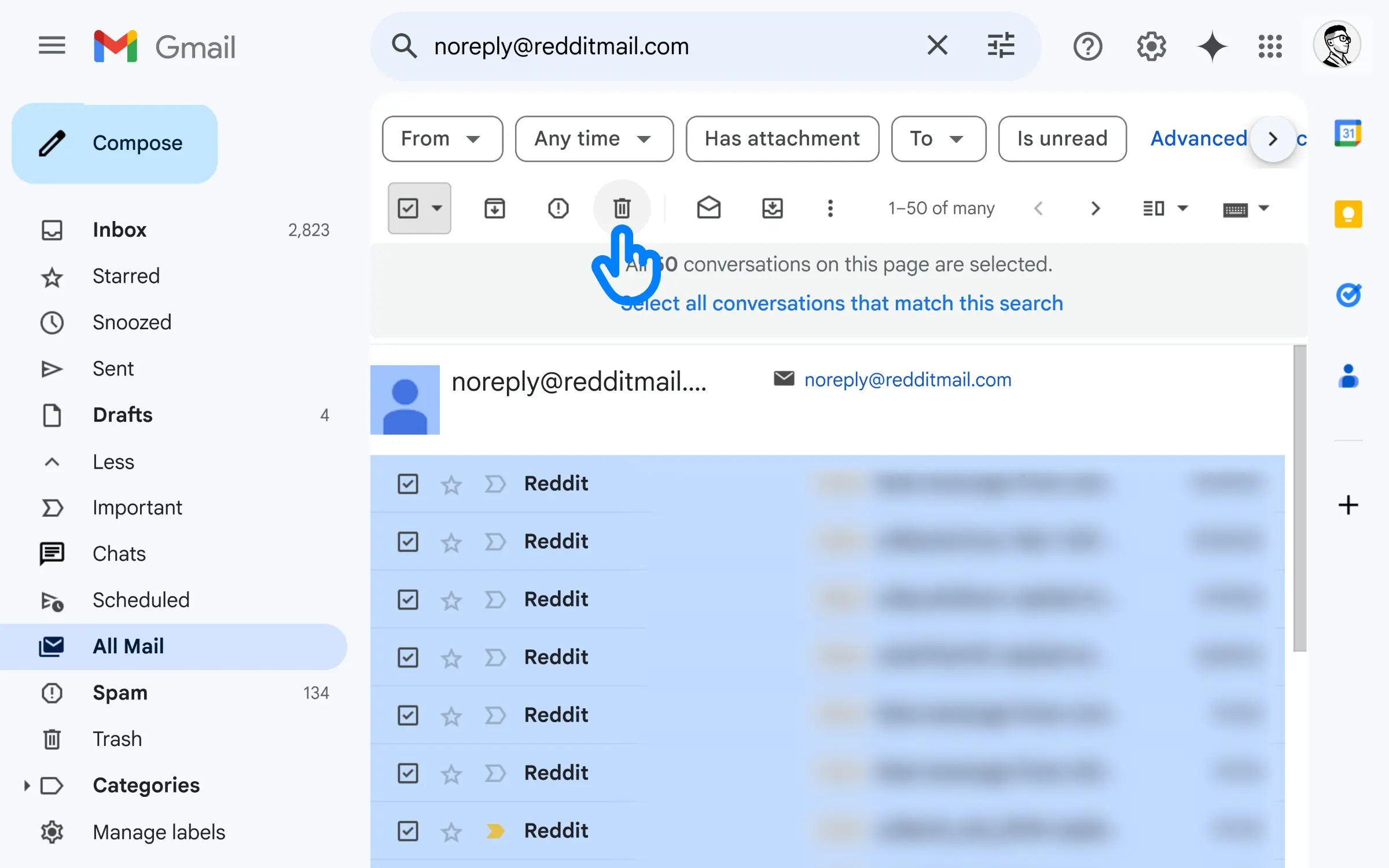Clear the search with the X icon

click(938, 45)
